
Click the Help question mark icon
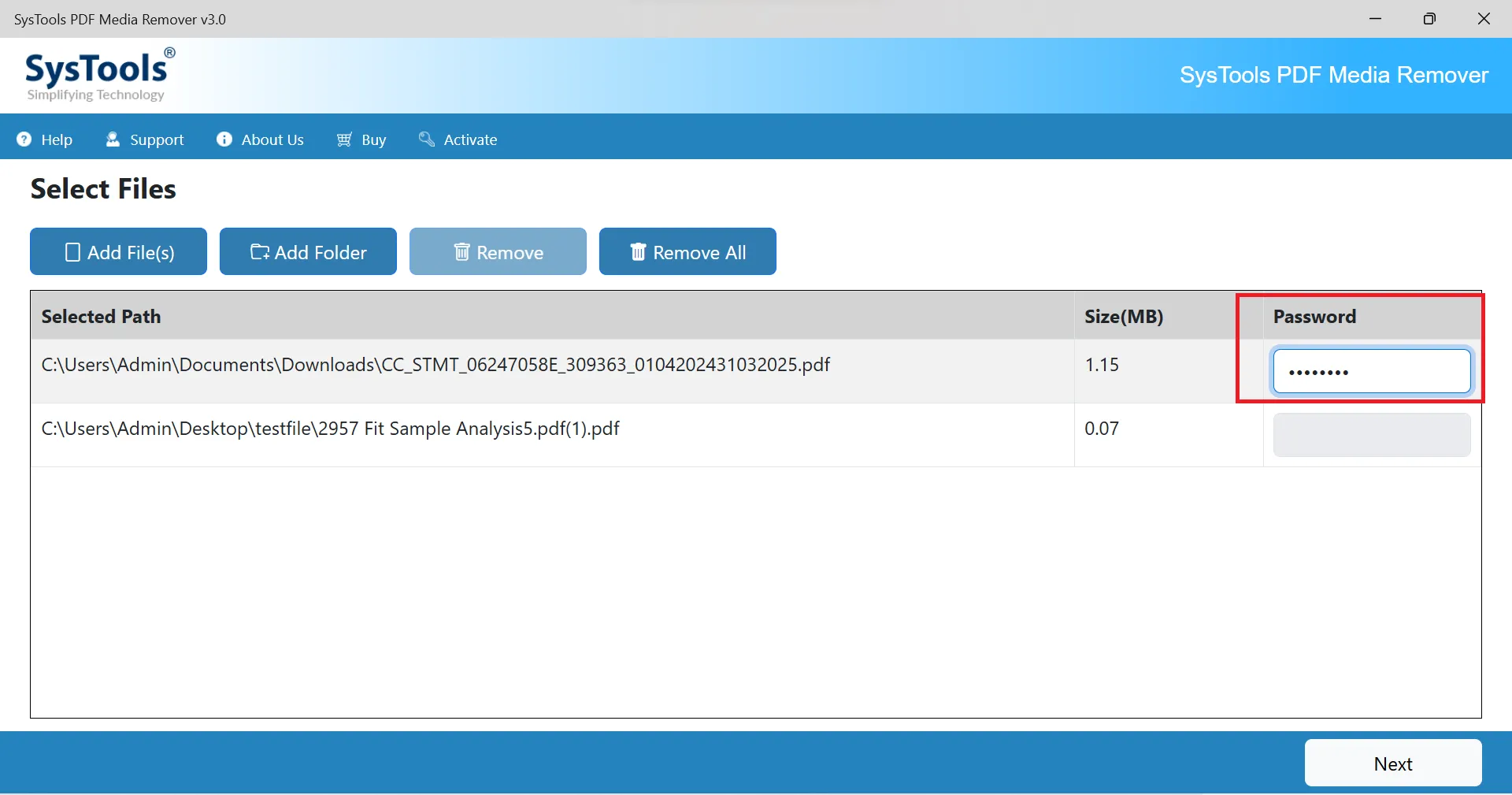[x=24, y=139]
